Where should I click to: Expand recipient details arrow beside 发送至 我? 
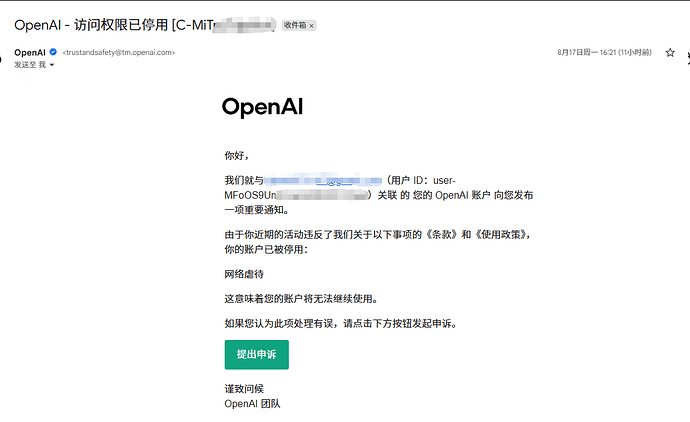click(x=52, y=65)
